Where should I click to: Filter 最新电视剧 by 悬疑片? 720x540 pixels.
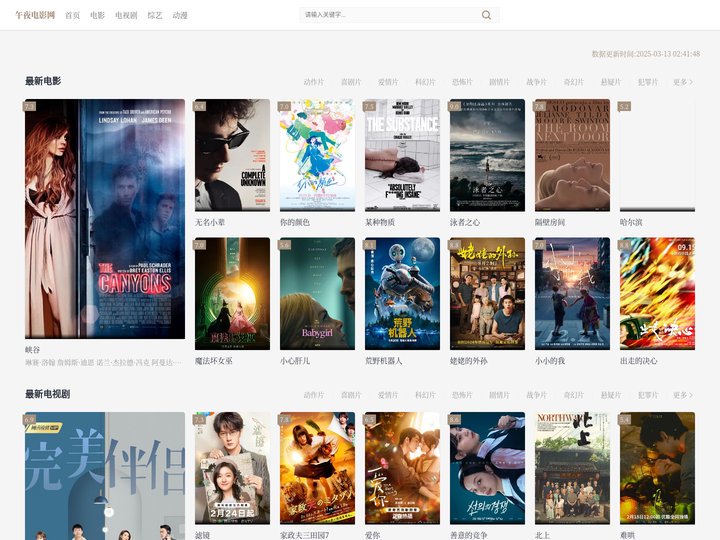coord(611,395)
